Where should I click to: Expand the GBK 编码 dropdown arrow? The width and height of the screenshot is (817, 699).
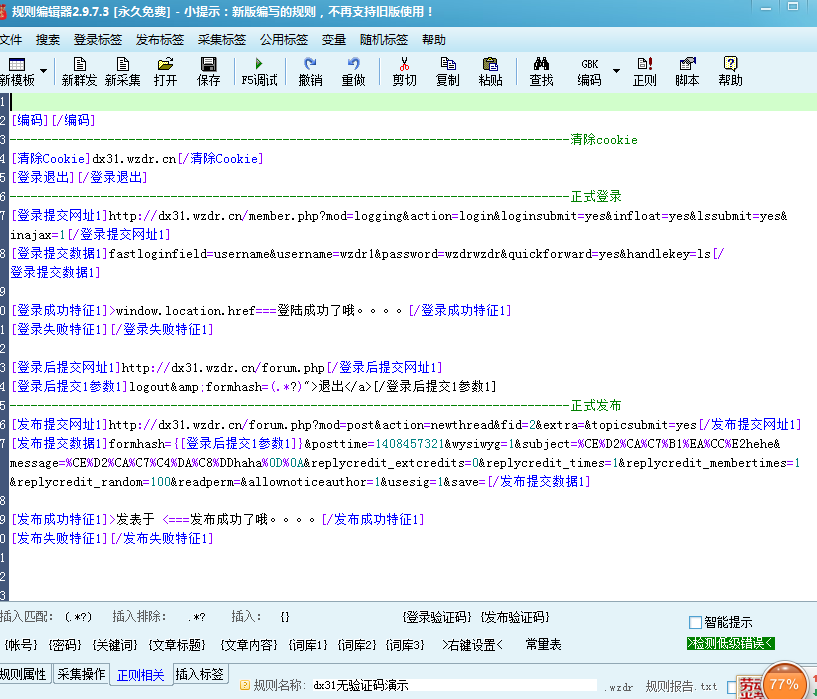click(x=616, y=72)
